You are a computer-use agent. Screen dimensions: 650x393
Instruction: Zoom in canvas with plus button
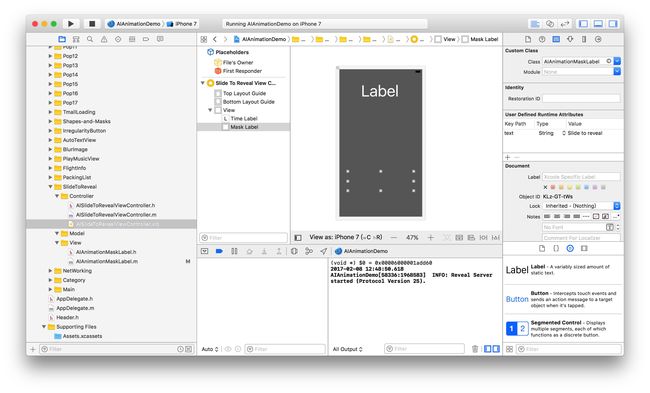(431, 238)
